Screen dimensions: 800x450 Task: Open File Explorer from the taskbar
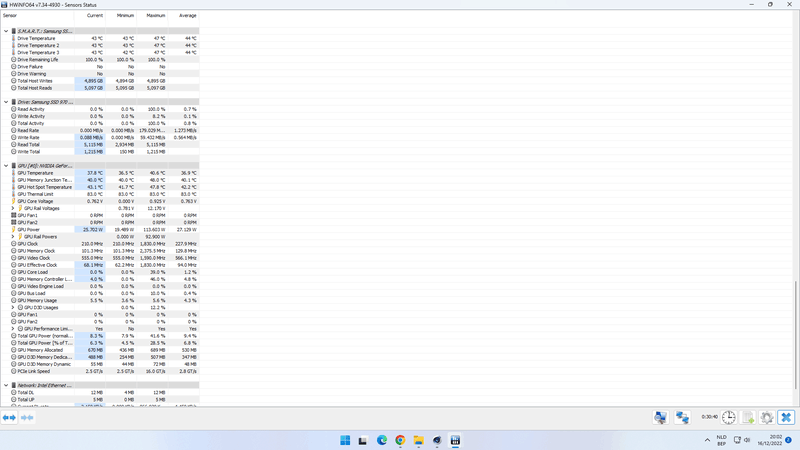418,440
